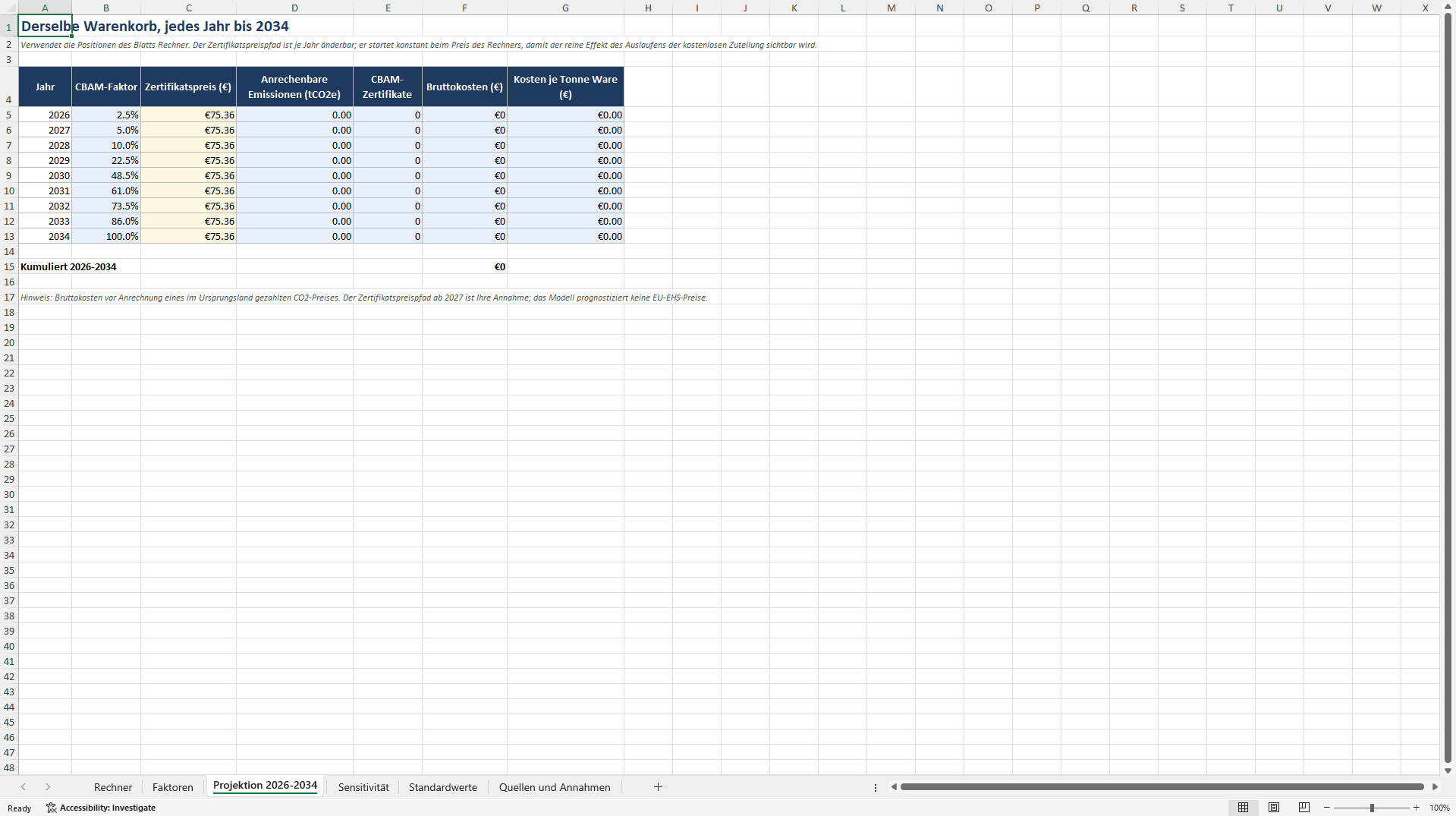Add a new sheet with plus icon
Image resolution: width=1456 pixels, height=816 pixels.
(658, 787)
